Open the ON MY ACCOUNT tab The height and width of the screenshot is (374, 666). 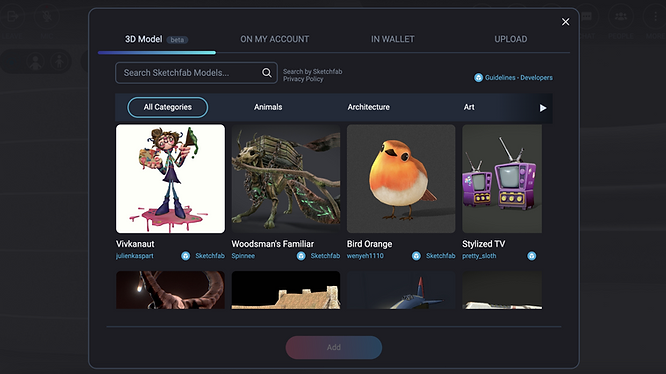tap(274, 39)
